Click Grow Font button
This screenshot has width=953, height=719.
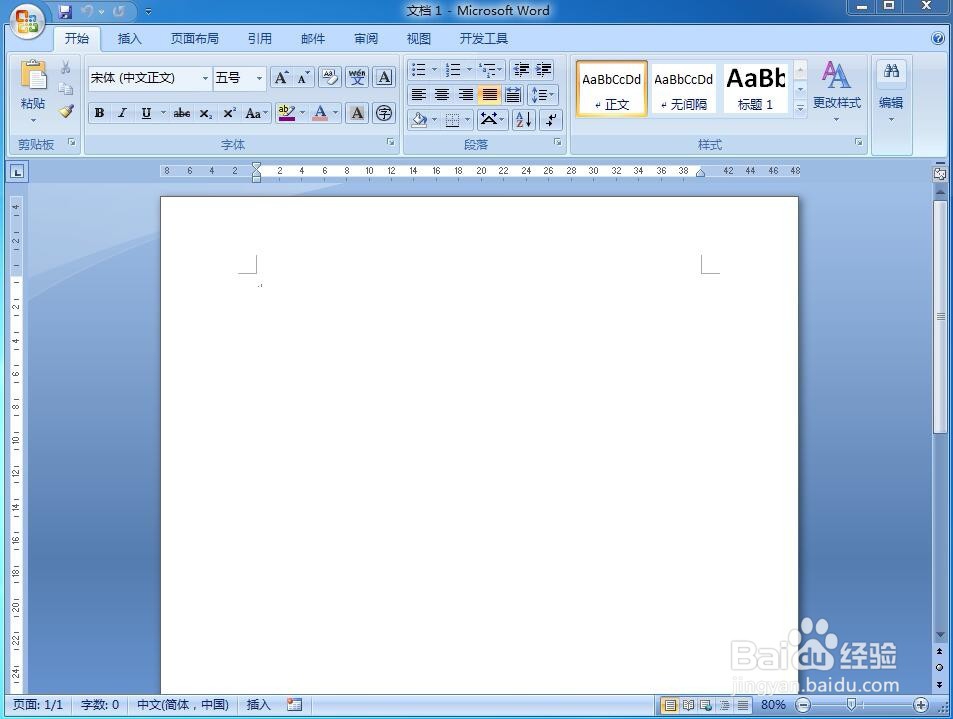pos(281,78)
